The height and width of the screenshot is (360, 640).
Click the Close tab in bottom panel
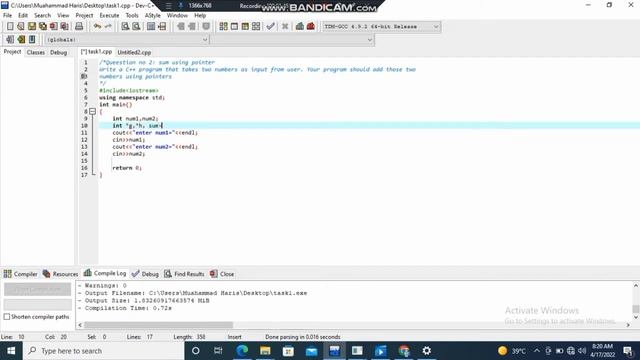[x=222, y=274]
